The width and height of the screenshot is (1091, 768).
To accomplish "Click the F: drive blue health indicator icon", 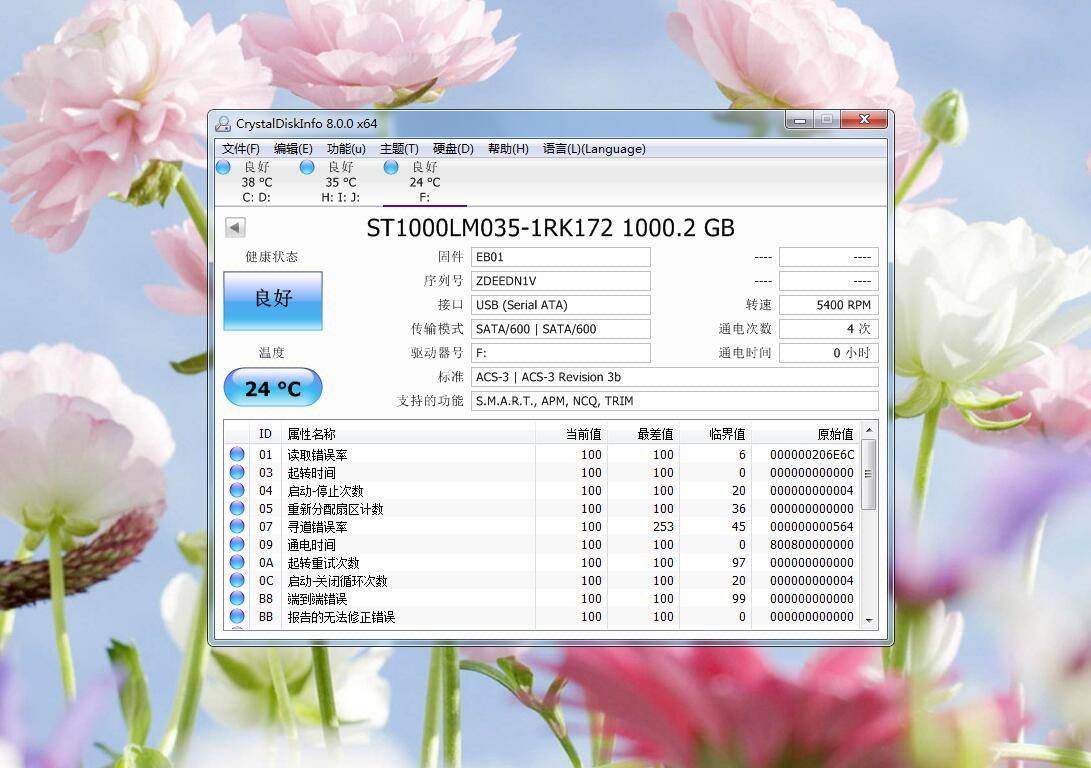I will [389, 167].
